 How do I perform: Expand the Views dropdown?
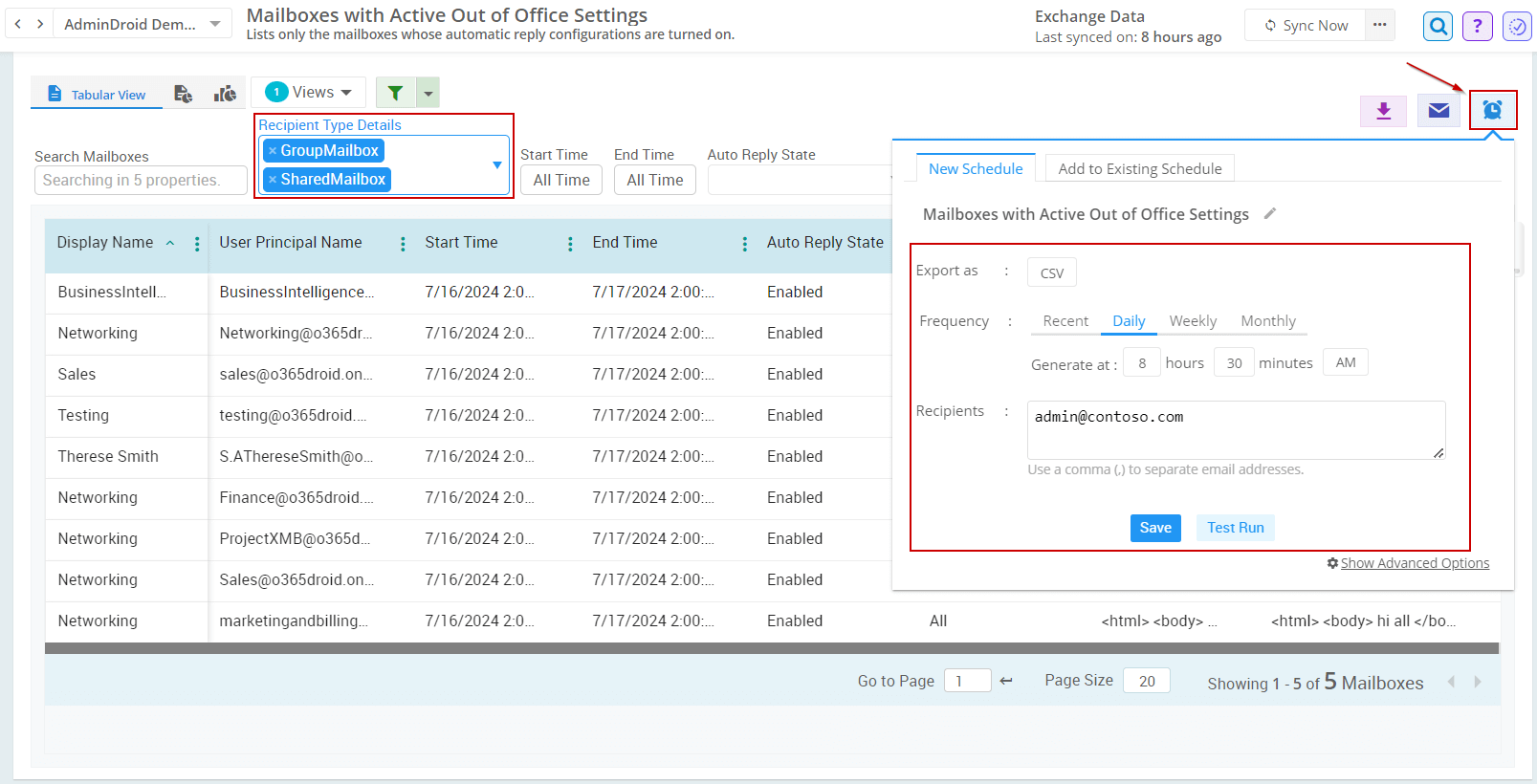click(309, 93)
